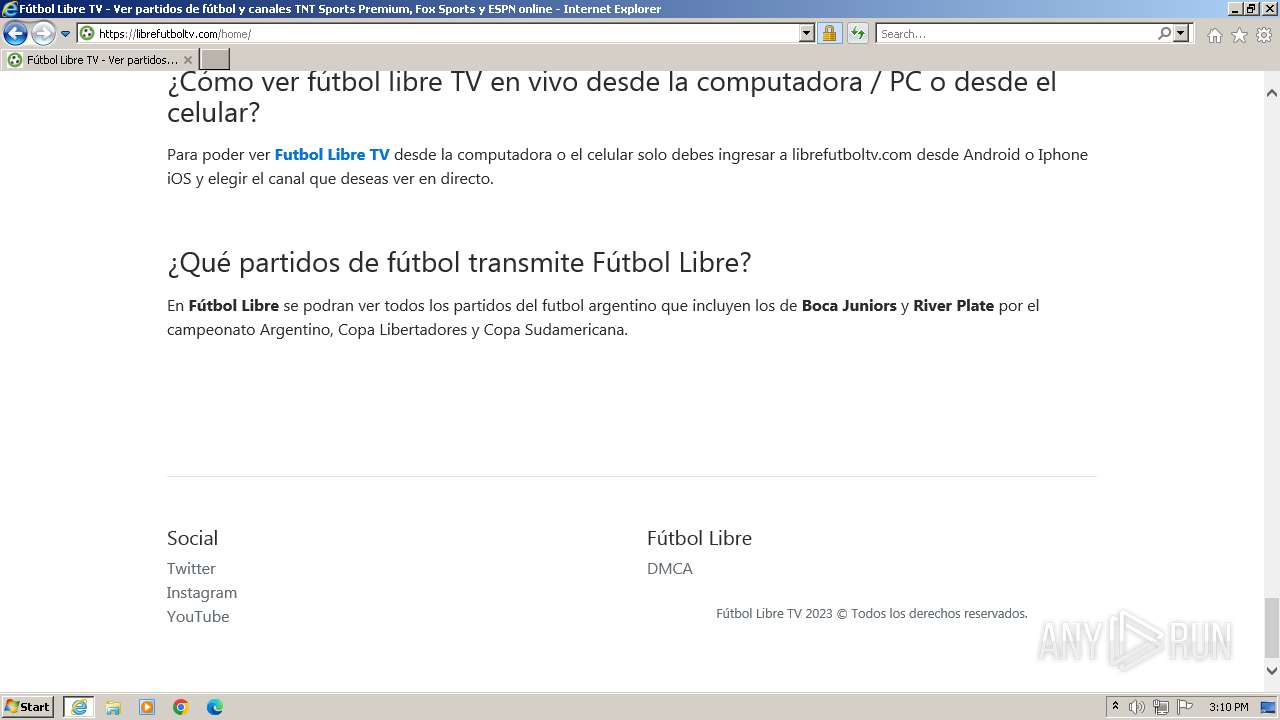Open the Twitter footer link
1280x720 pixels.
click(x=191, y=568)
